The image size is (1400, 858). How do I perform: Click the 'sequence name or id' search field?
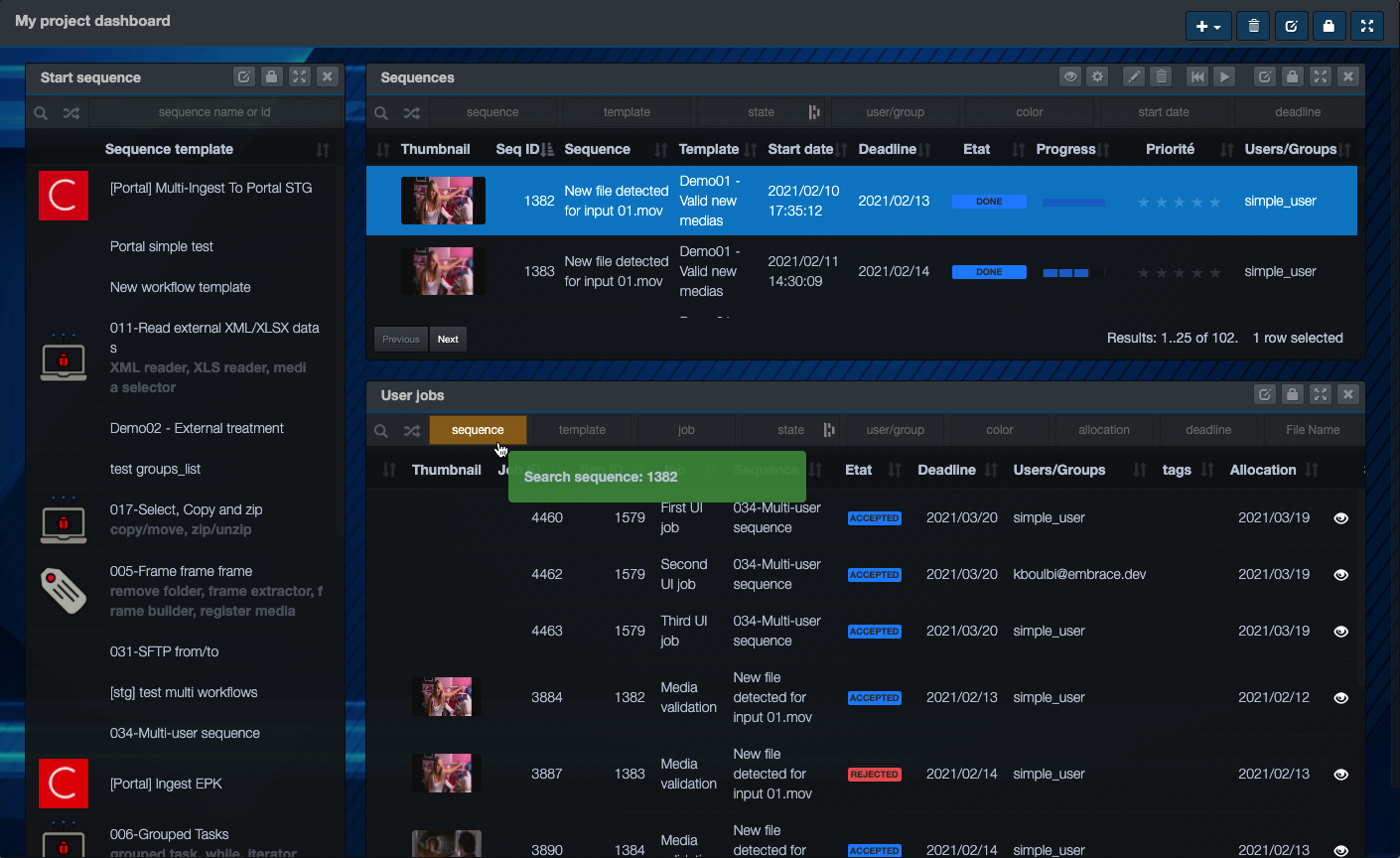click(x=214, y=112)
